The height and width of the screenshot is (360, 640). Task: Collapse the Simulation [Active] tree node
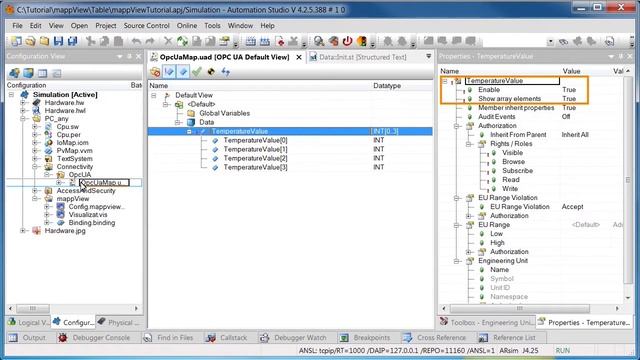[x=11, y=95]
